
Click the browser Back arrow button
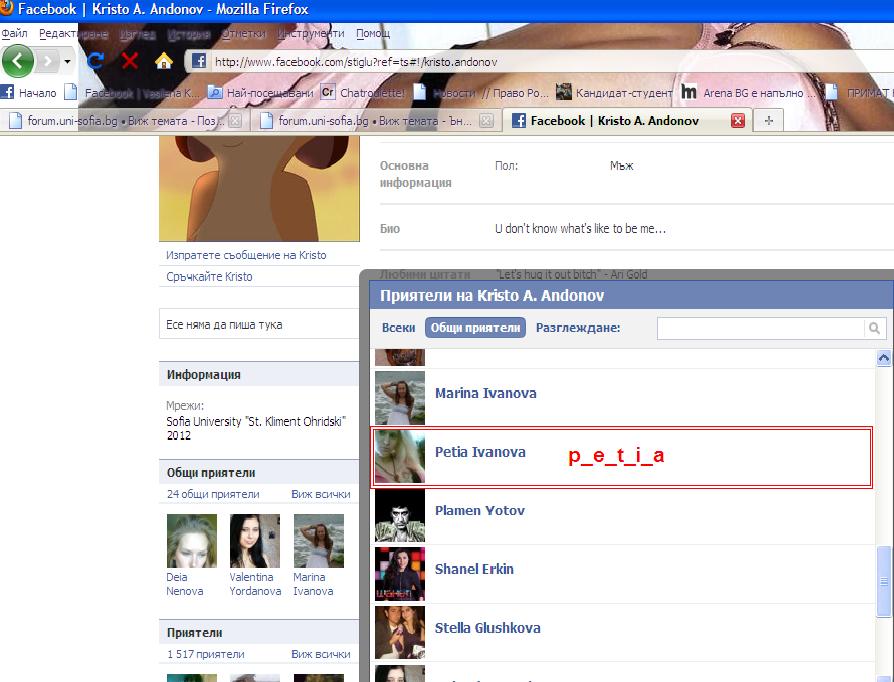coord(18,61)
